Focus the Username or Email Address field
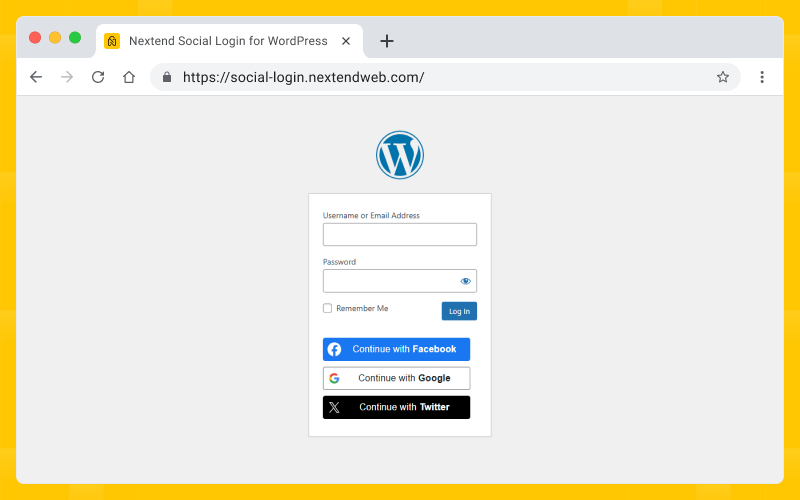 point(400,235)
